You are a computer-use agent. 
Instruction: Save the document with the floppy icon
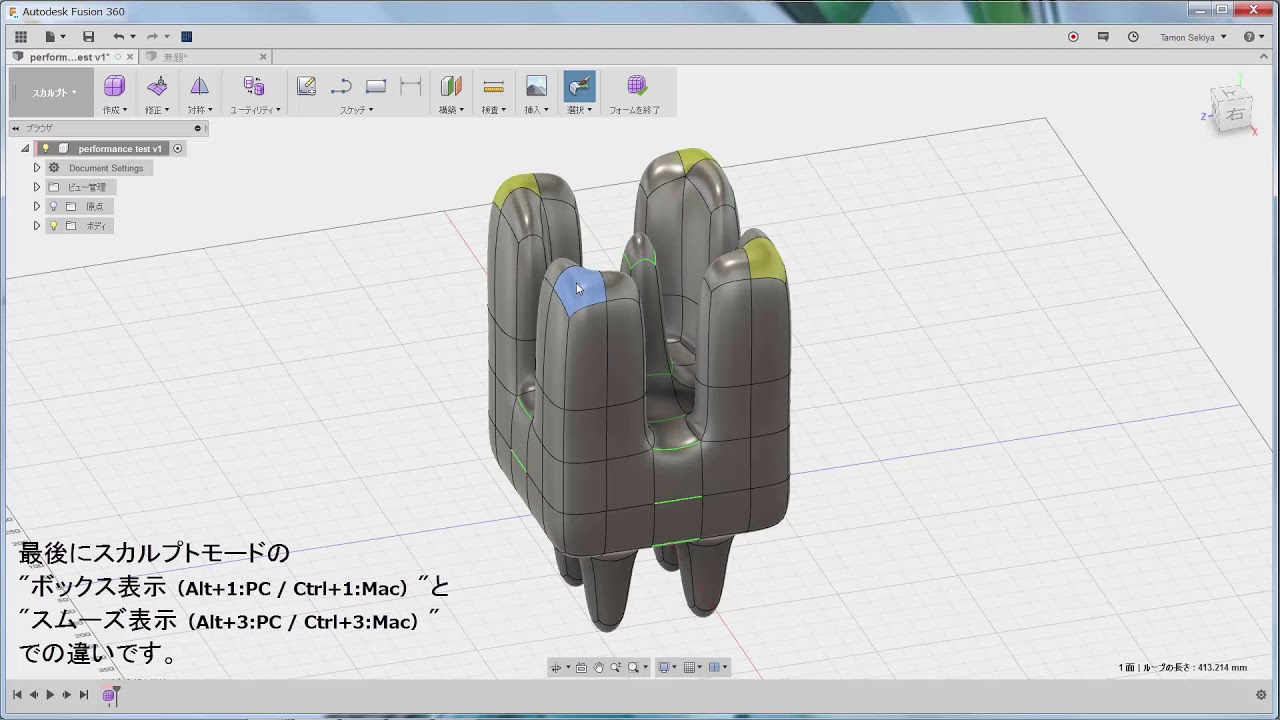88,37
